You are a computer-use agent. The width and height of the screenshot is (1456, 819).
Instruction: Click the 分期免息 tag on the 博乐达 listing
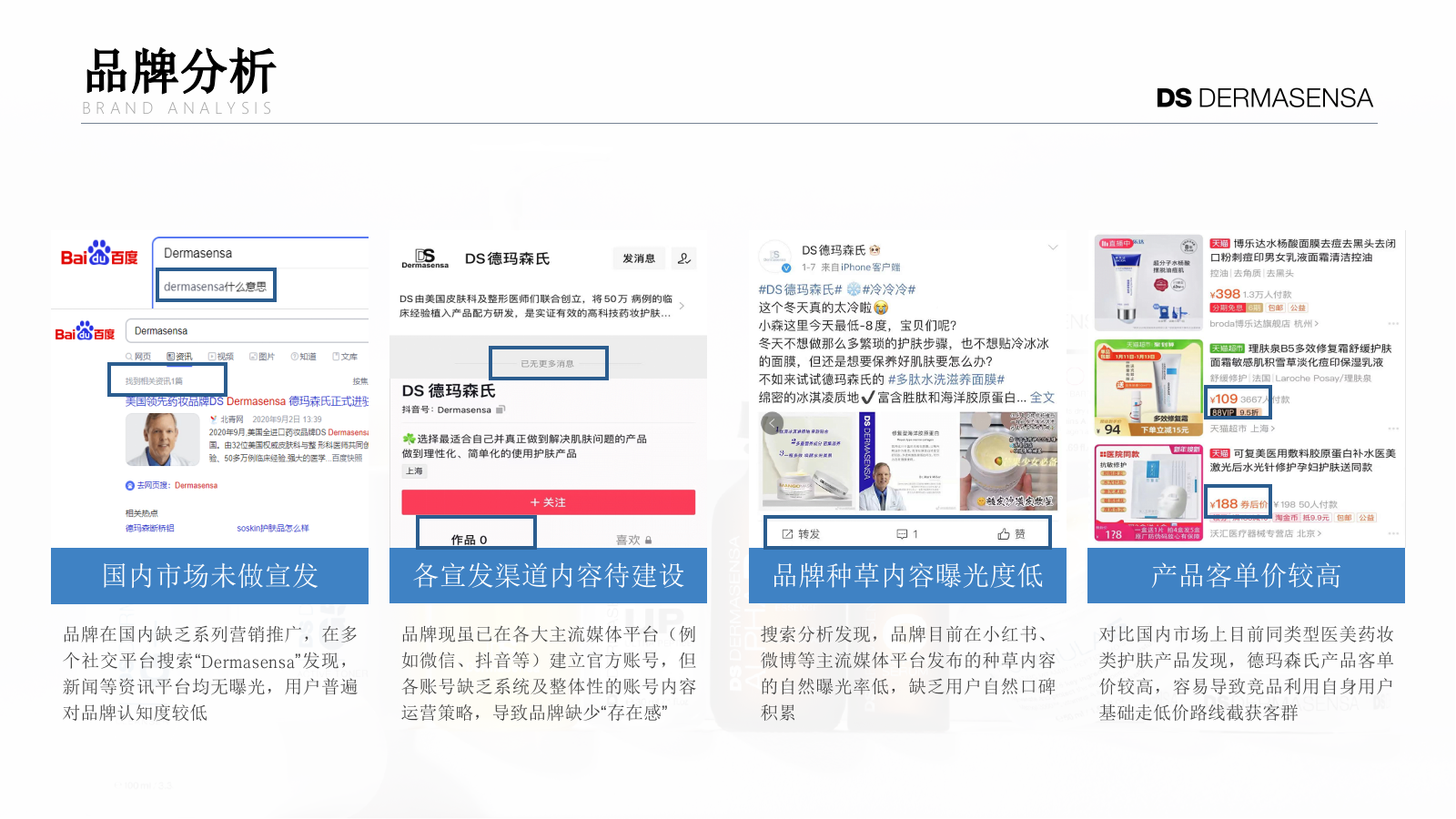tap(1227, 308)
